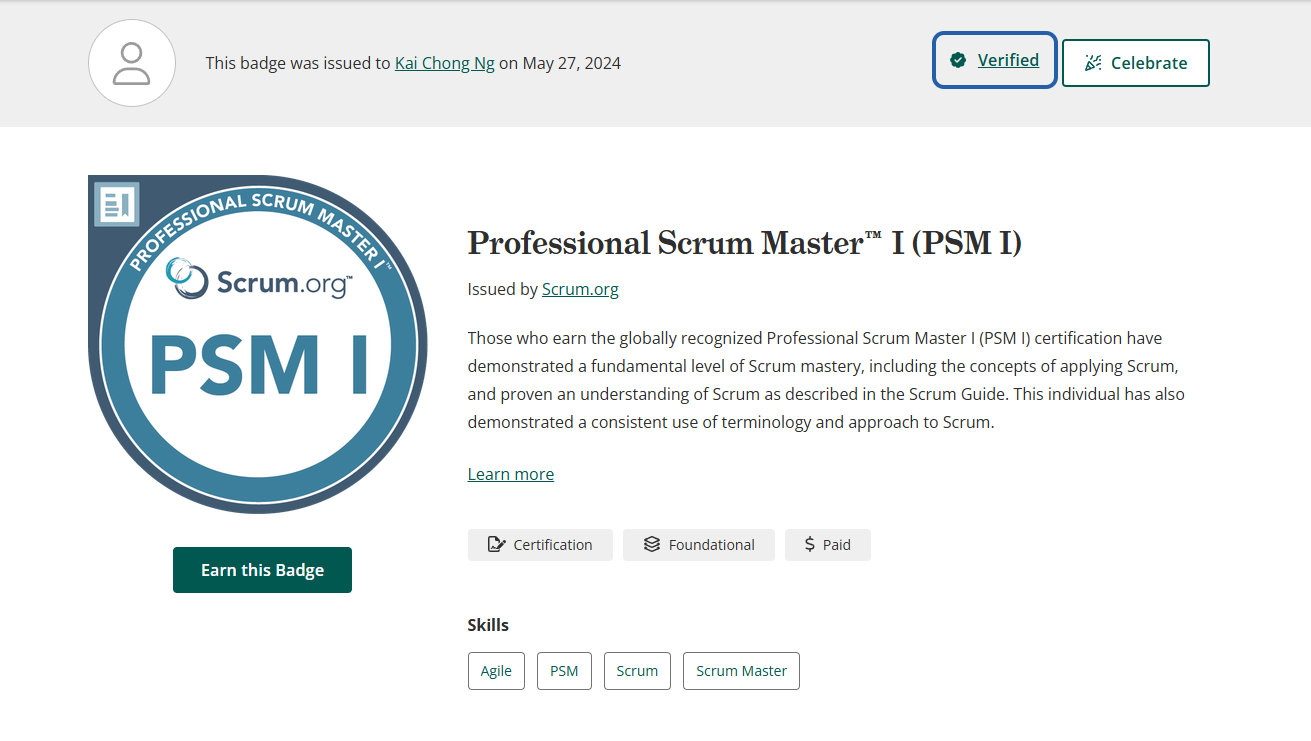Click the Celebrate button
The height and width of the screenshot is (741, 1311).
(x=1136, y=63)
